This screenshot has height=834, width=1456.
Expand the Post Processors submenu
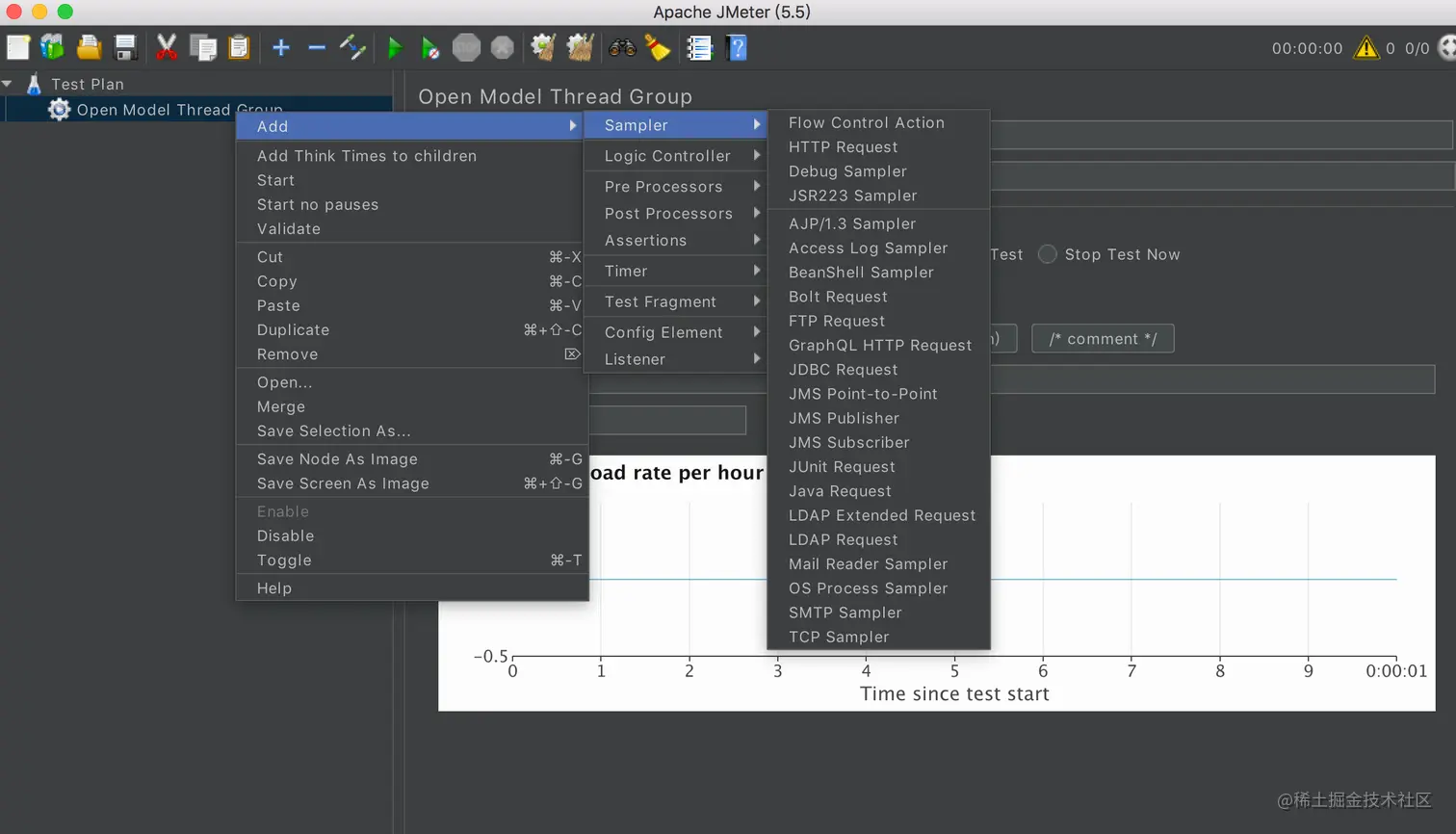[677, 214]
